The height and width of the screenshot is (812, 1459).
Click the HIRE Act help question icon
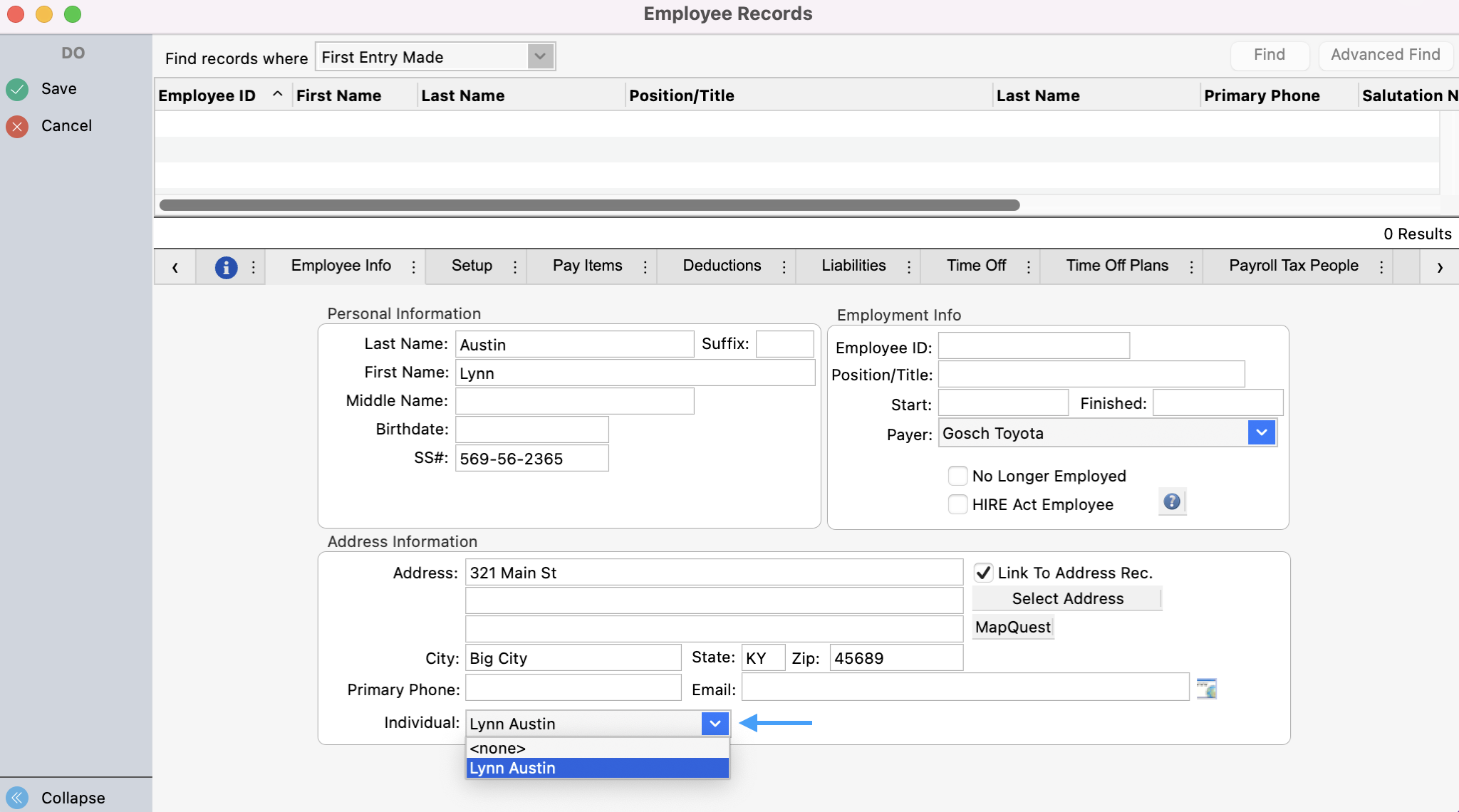click(x=1171, y=501)
